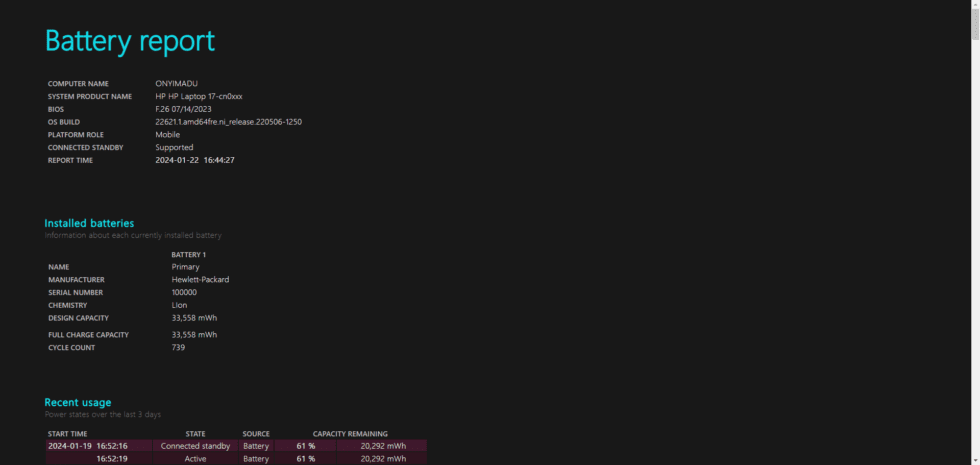Select HP HP Laptop 17-cn0xxx text
The image size is (980, 465).
pyautogui.click(x=199, y=97)
